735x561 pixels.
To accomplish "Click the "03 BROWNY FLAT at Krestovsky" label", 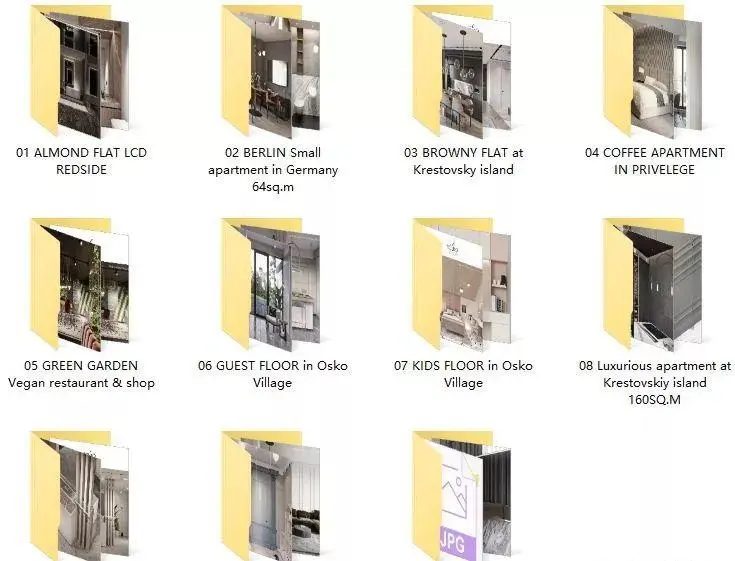I will (x=463, y=161).
